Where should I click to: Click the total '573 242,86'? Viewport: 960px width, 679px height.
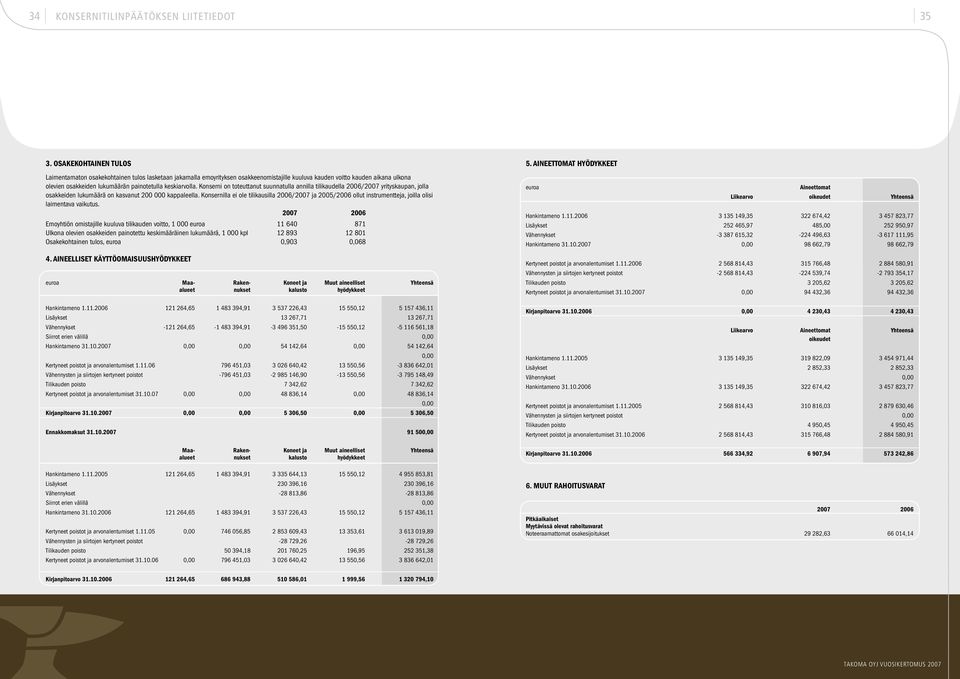pos(898,454)
